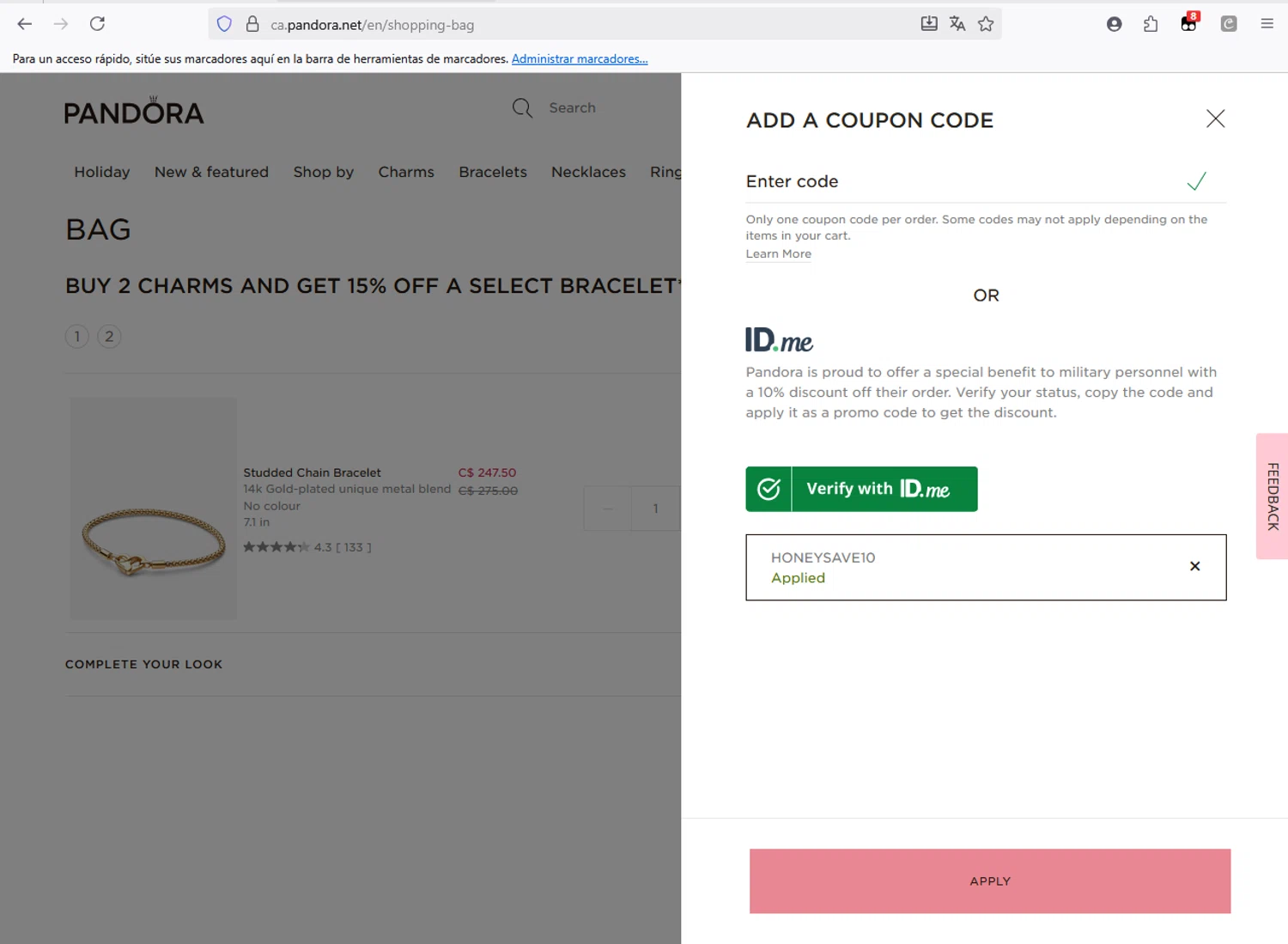Click Verify with ID.me button
Viewport: 1288px width, 944px height.
[861, 489]
